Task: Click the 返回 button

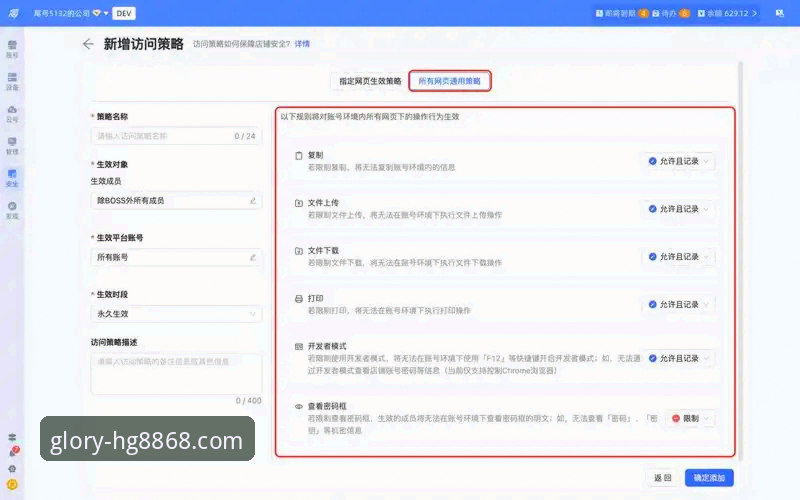Action: [x=662, y=477]
